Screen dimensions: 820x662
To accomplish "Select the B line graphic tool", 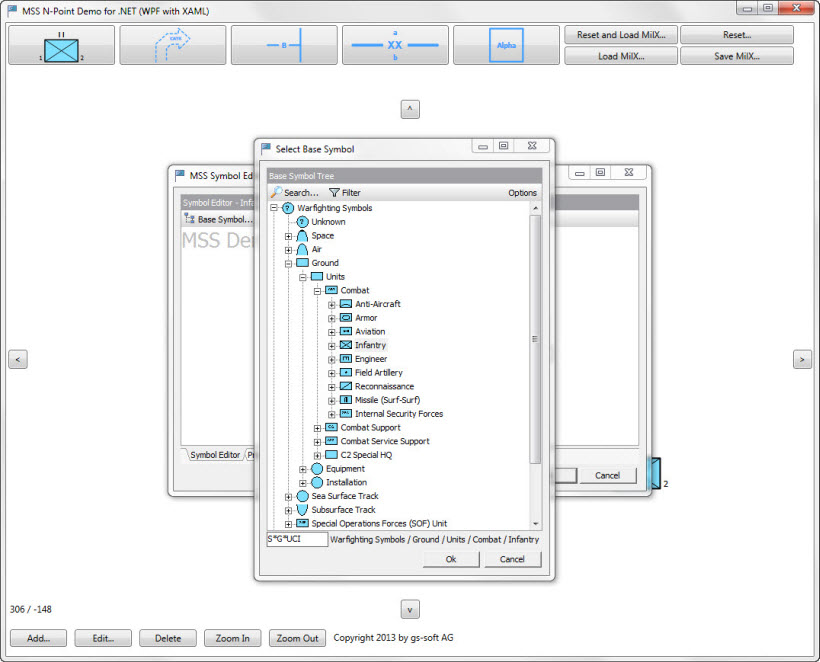I will coord(283,44).
